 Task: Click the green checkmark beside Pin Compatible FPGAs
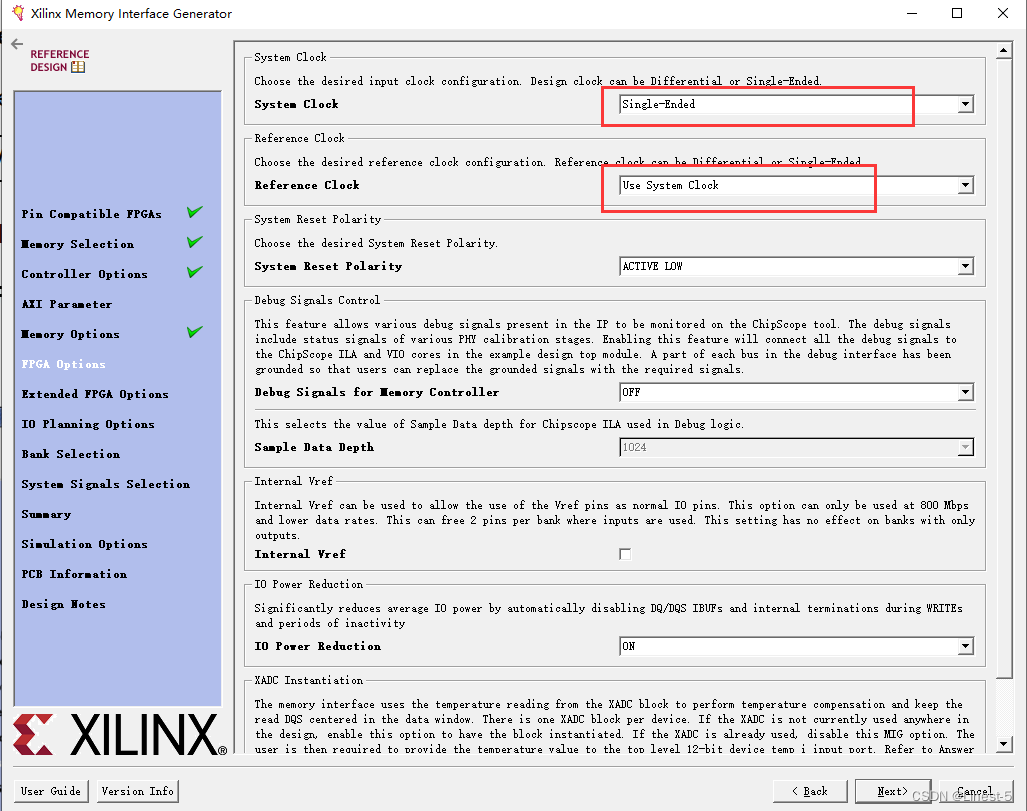coord(195,212)
